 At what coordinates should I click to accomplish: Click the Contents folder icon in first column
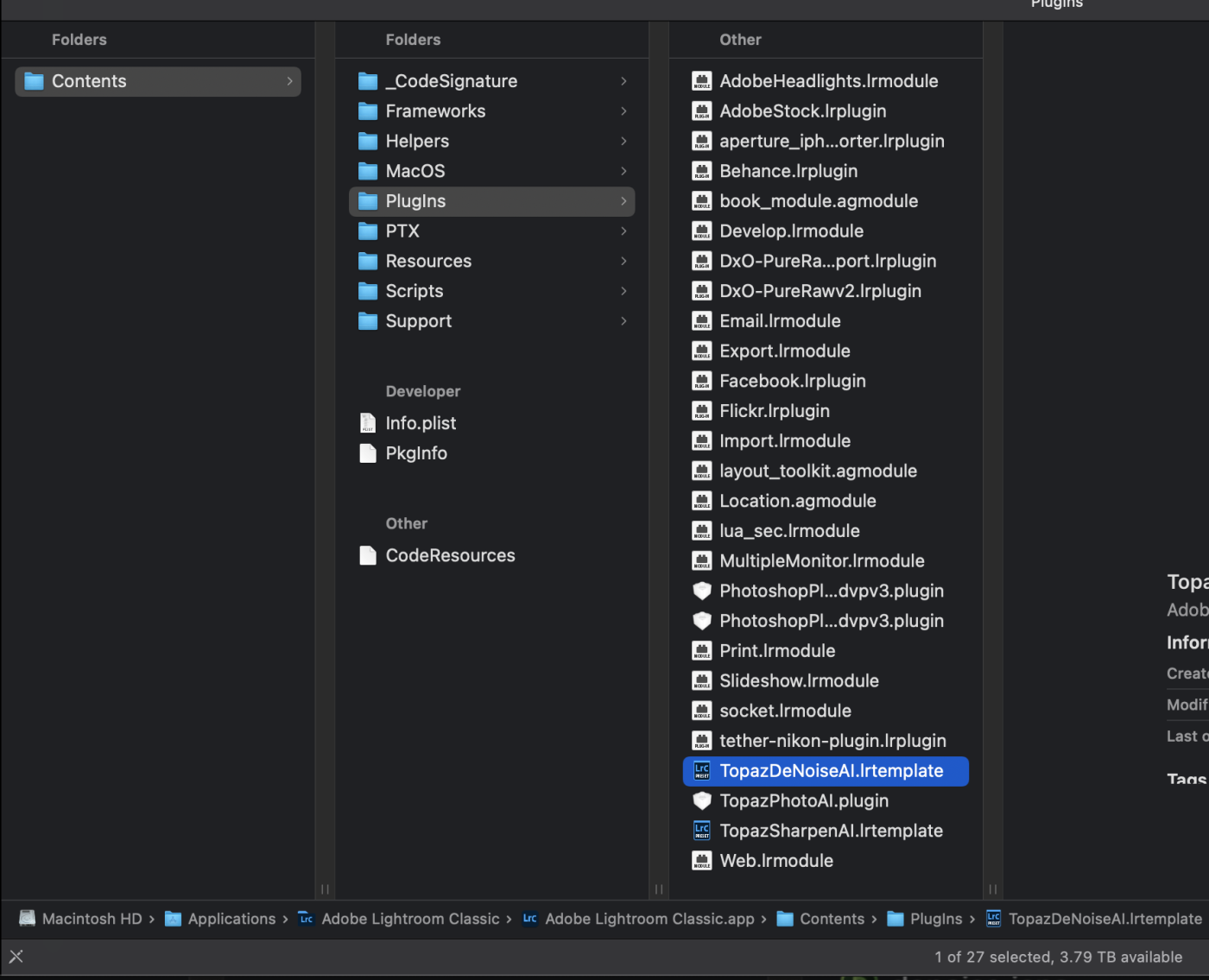(34, 81)
